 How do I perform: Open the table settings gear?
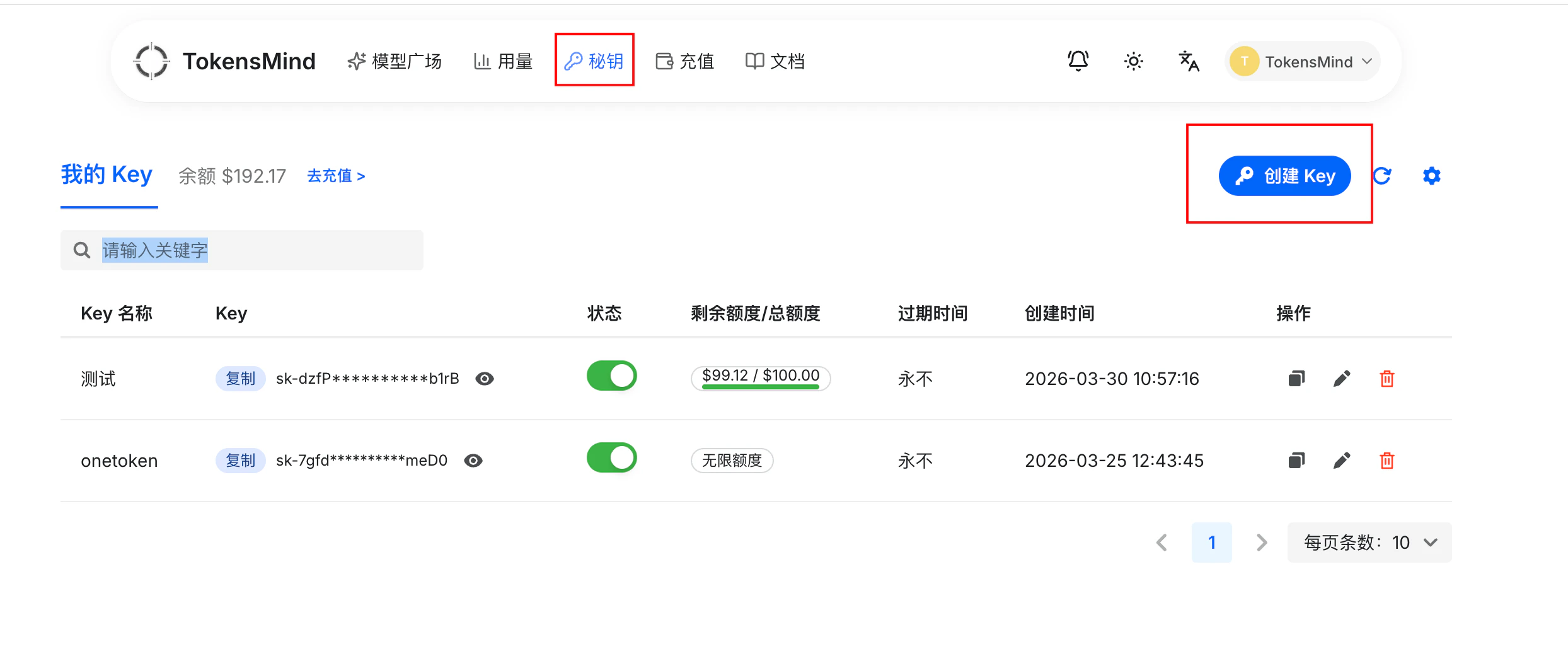tap(1431, 176)
